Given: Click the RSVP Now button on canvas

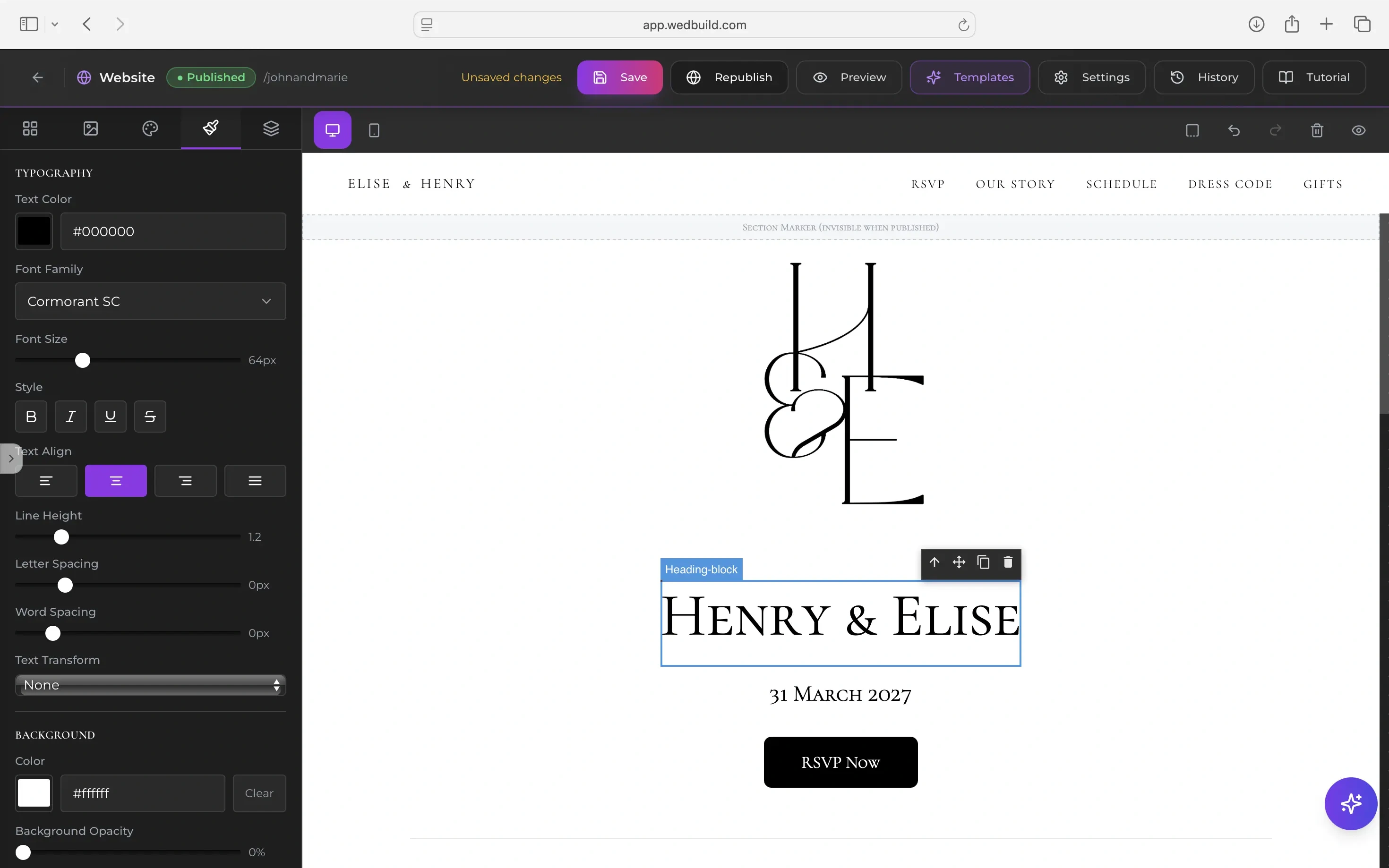Looking at the screenshot, I should pyautogui.click(x=840, y=762).
